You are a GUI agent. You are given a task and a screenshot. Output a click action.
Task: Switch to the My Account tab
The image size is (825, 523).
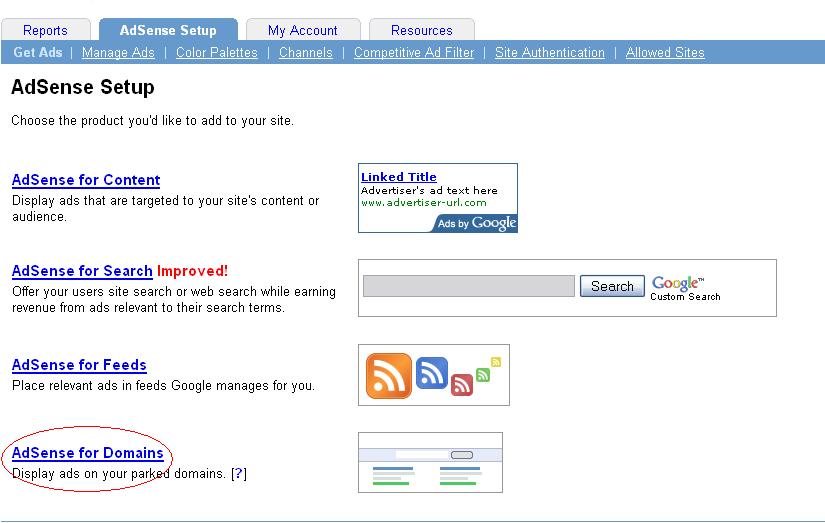[x=303, y=30]
